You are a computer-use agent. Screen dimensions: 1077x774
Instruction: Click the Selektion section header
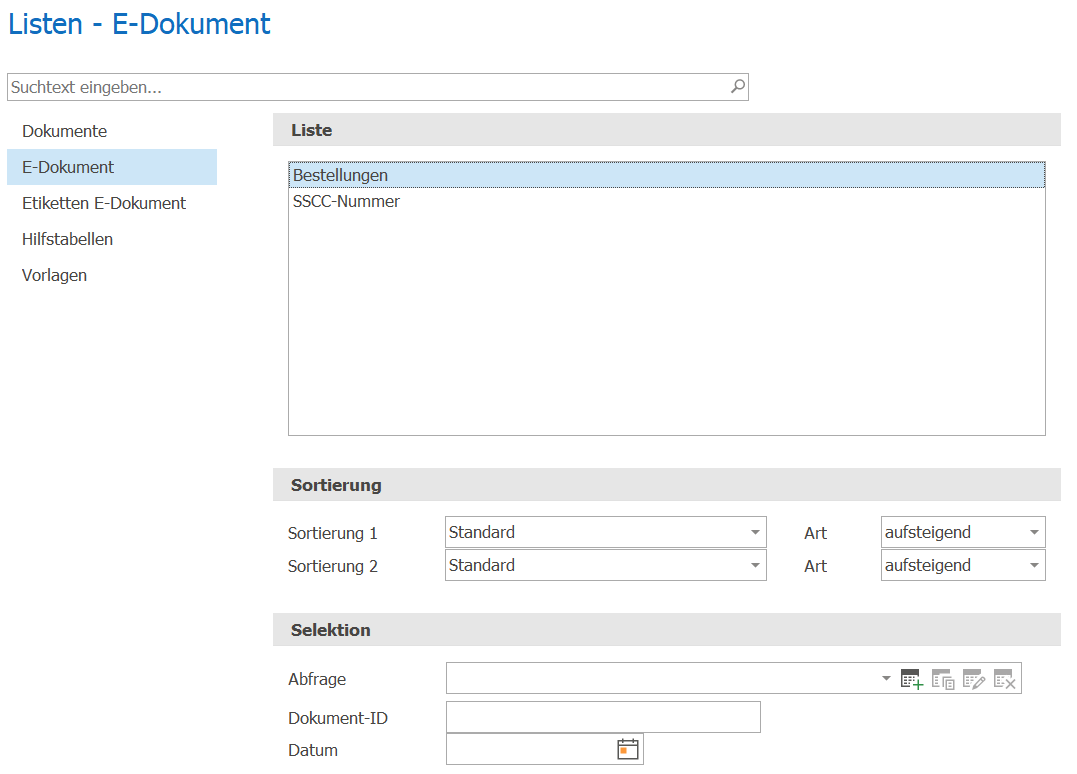pyautogui.click(x=666, y=630)
